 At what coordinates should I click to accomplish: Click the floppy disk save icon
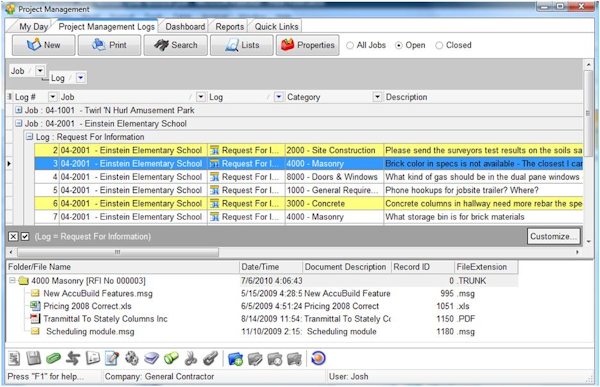click(x=34, y=359)
